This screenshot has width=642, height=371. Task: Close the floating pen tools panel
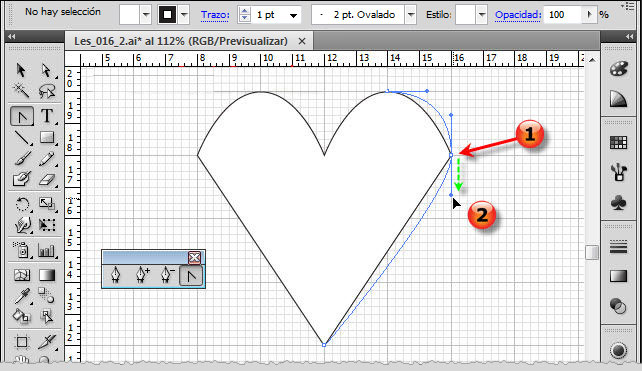194,258
